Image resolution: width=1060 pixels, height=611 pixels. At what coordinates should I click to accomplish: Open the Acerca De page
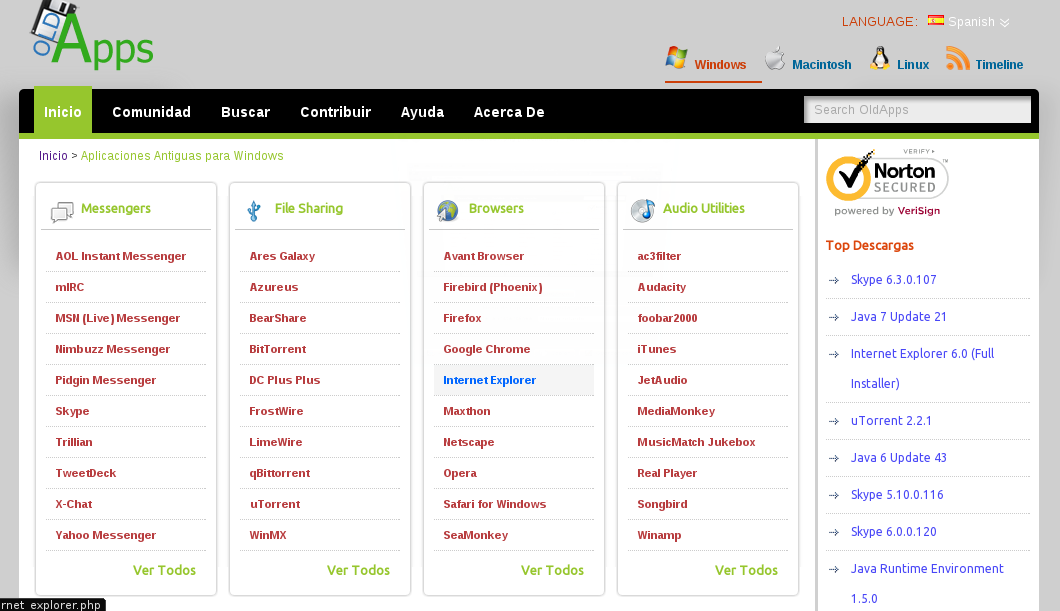point(508,112)
